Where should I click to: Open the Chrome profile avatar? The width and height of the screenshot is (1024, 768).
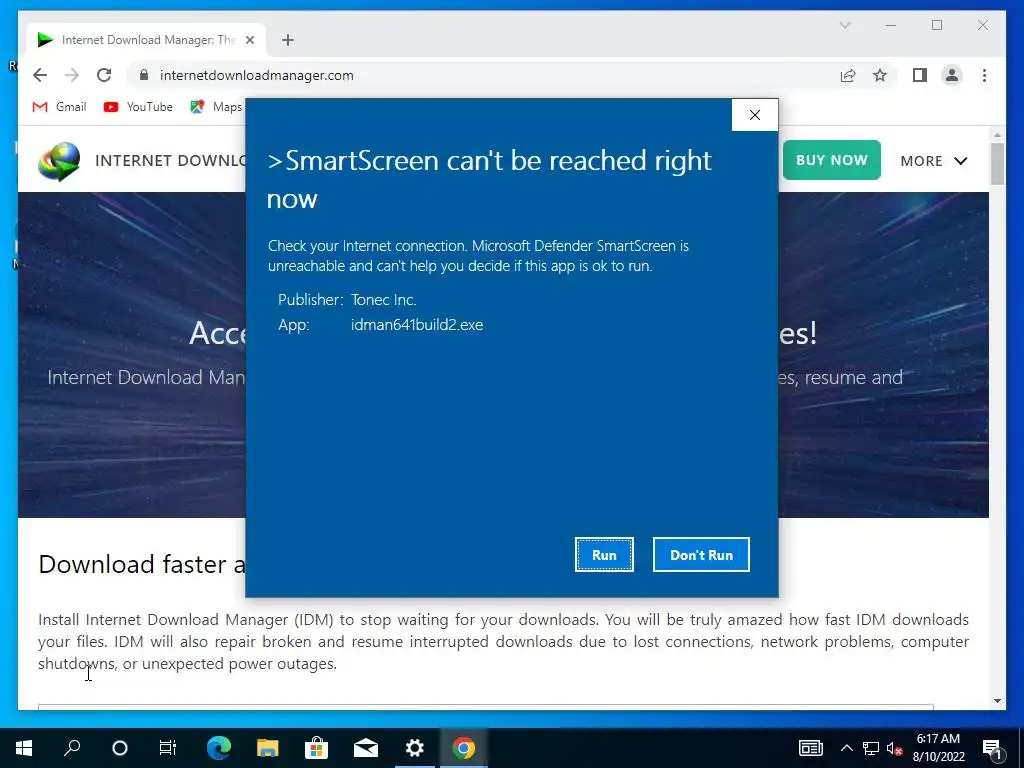coord(952,75)
